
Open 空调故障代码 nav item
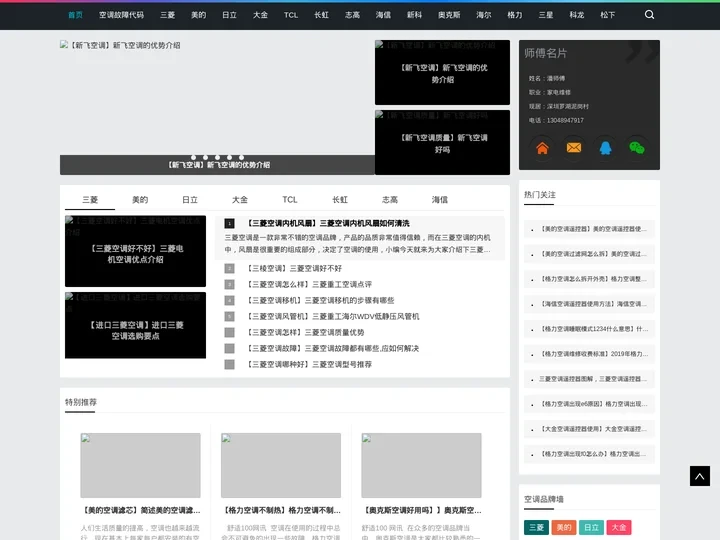pyautogui.click(x=121, y=15)
